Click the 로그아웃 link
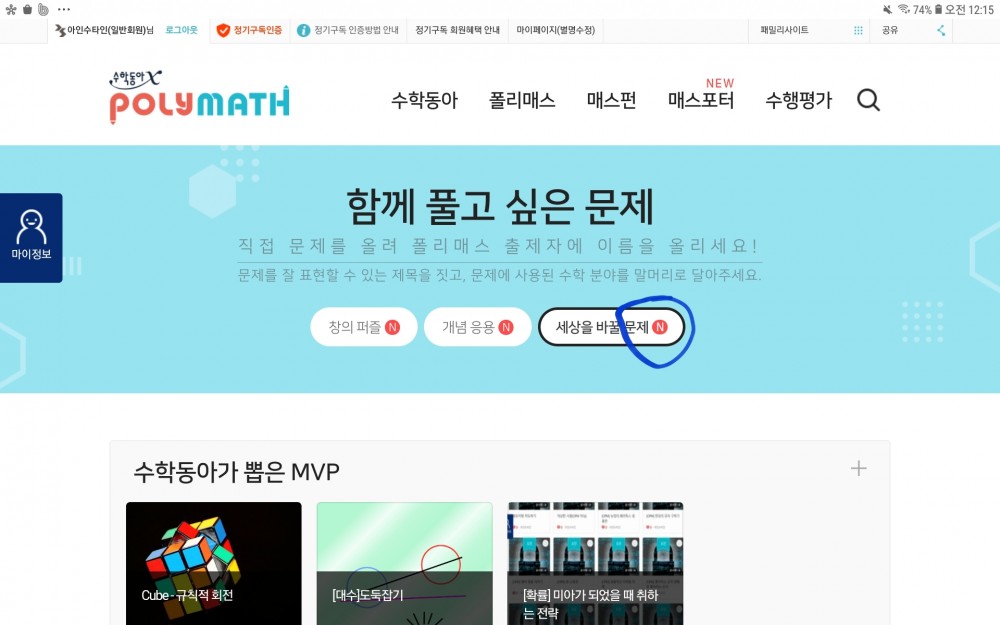 [181, 30]
